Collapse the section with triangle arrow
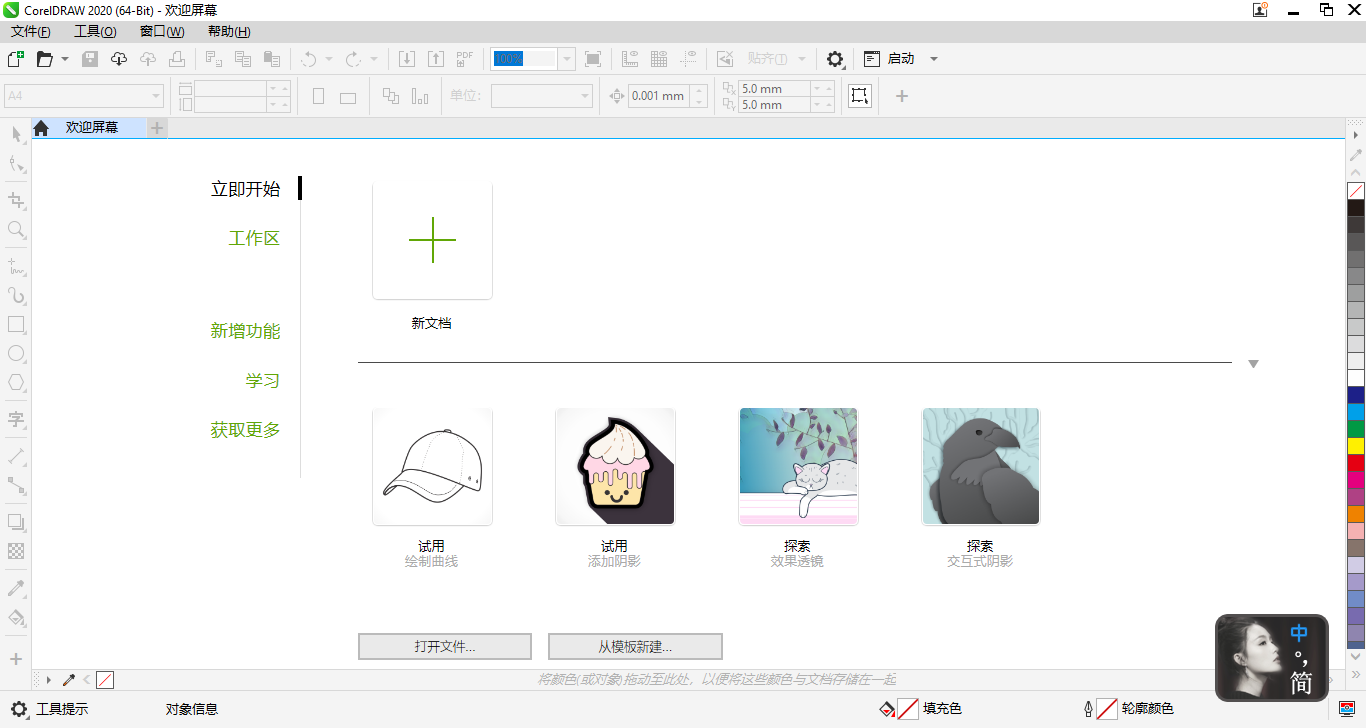 click(x=1253, y=364)
